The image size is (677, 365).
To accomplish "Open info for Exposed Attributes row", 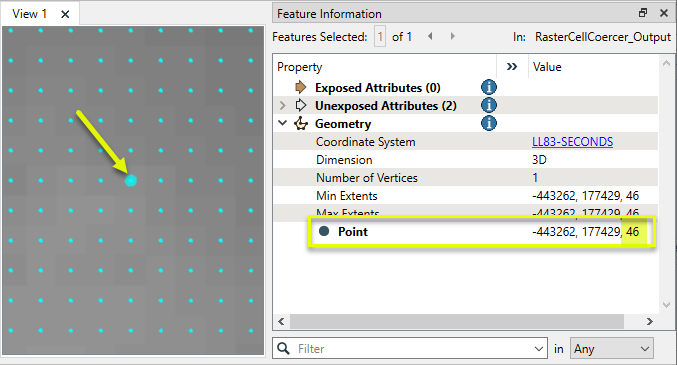I will pos(489,87).
